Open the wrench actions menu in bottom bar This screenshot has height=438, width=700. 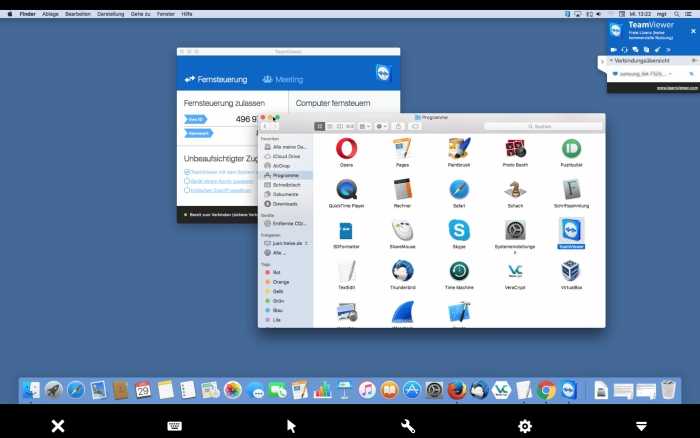click(x=408, y=426)
